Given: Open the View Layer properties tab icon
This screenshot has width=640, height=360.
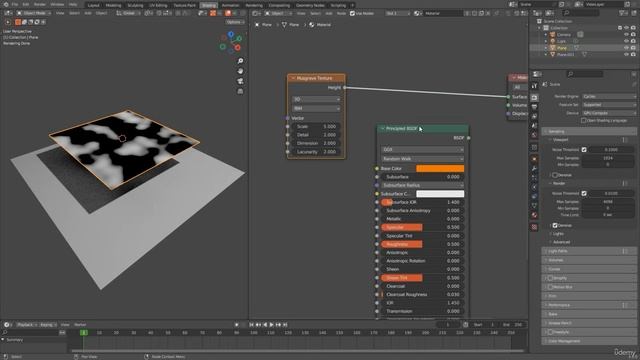Looking at the screenshot, I should [x=535, y=116].
